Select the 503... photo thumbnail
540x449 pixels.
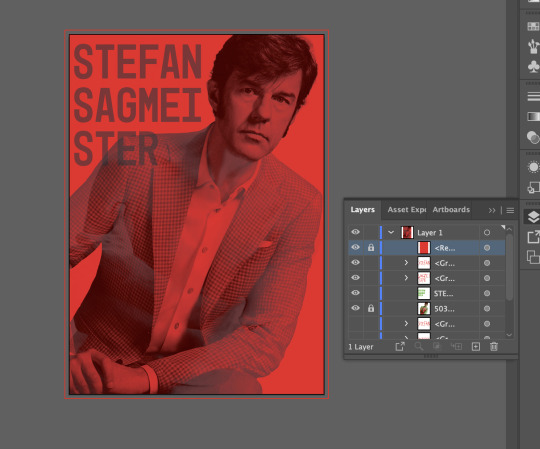coord(424,309)
